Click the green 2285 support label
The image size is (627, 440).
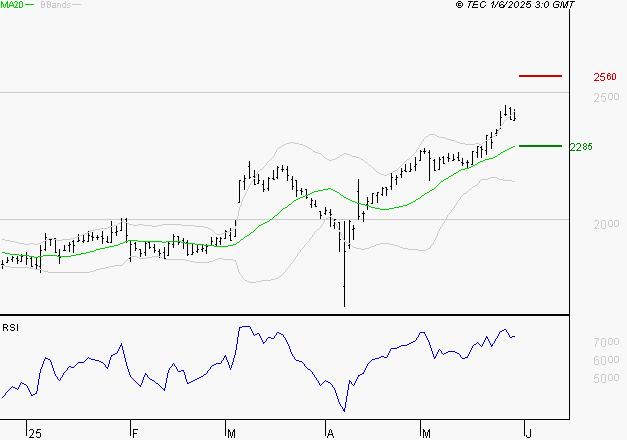coord(581,147)
